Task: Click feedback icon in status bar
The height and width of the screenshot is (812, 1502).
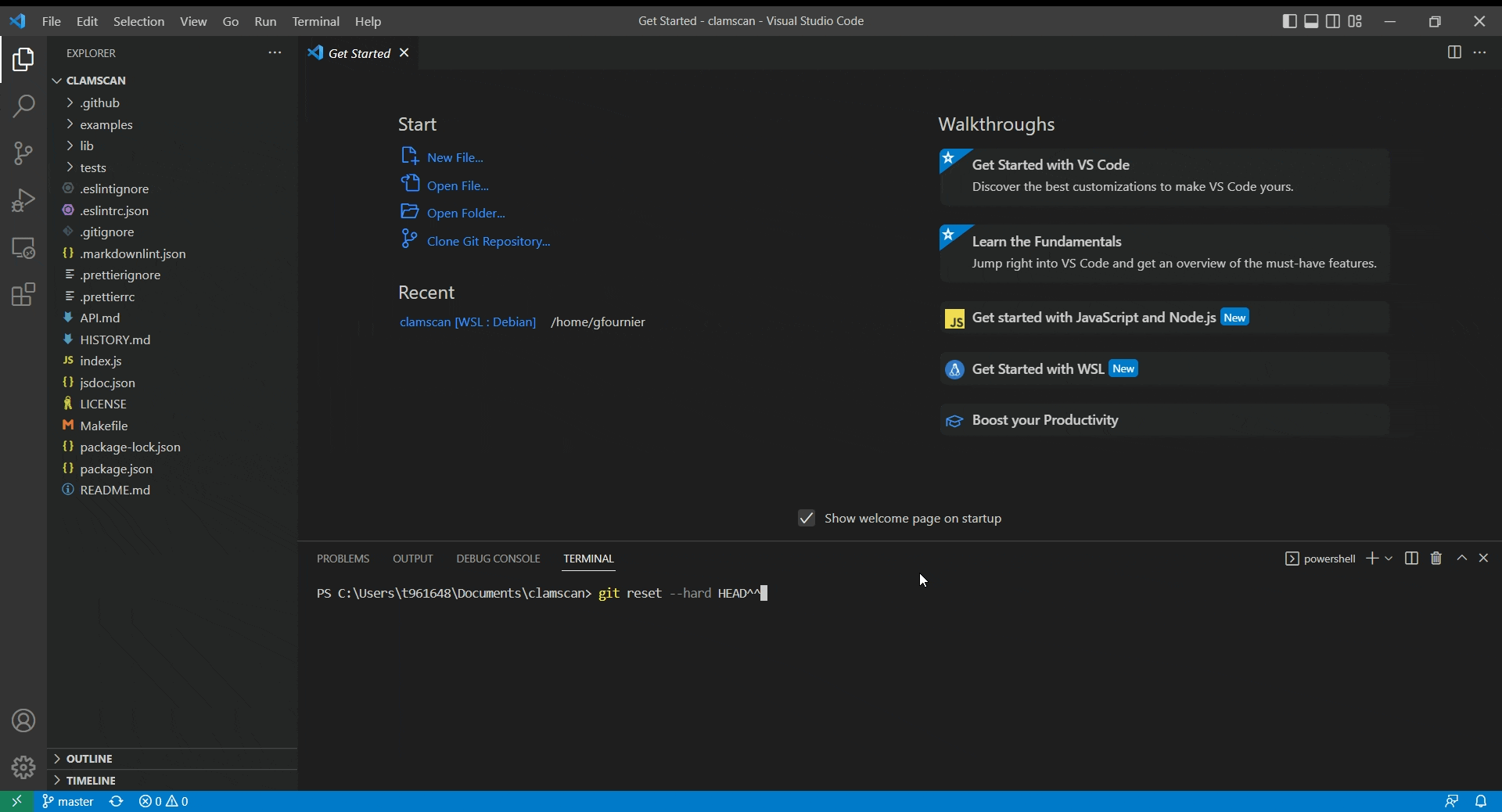Action: (1451, 801)
